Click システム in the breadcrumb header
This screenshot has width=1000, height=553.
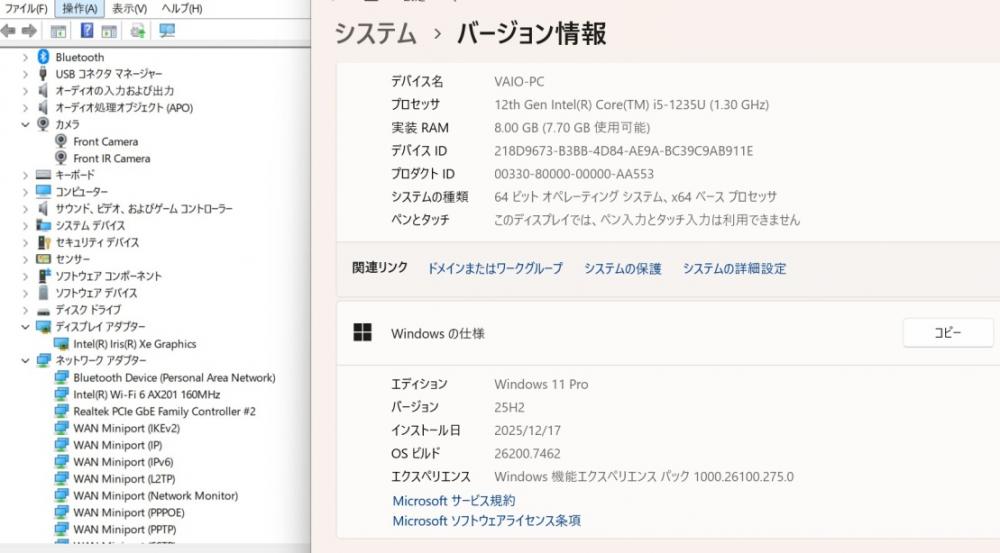[x=375, y=33]
